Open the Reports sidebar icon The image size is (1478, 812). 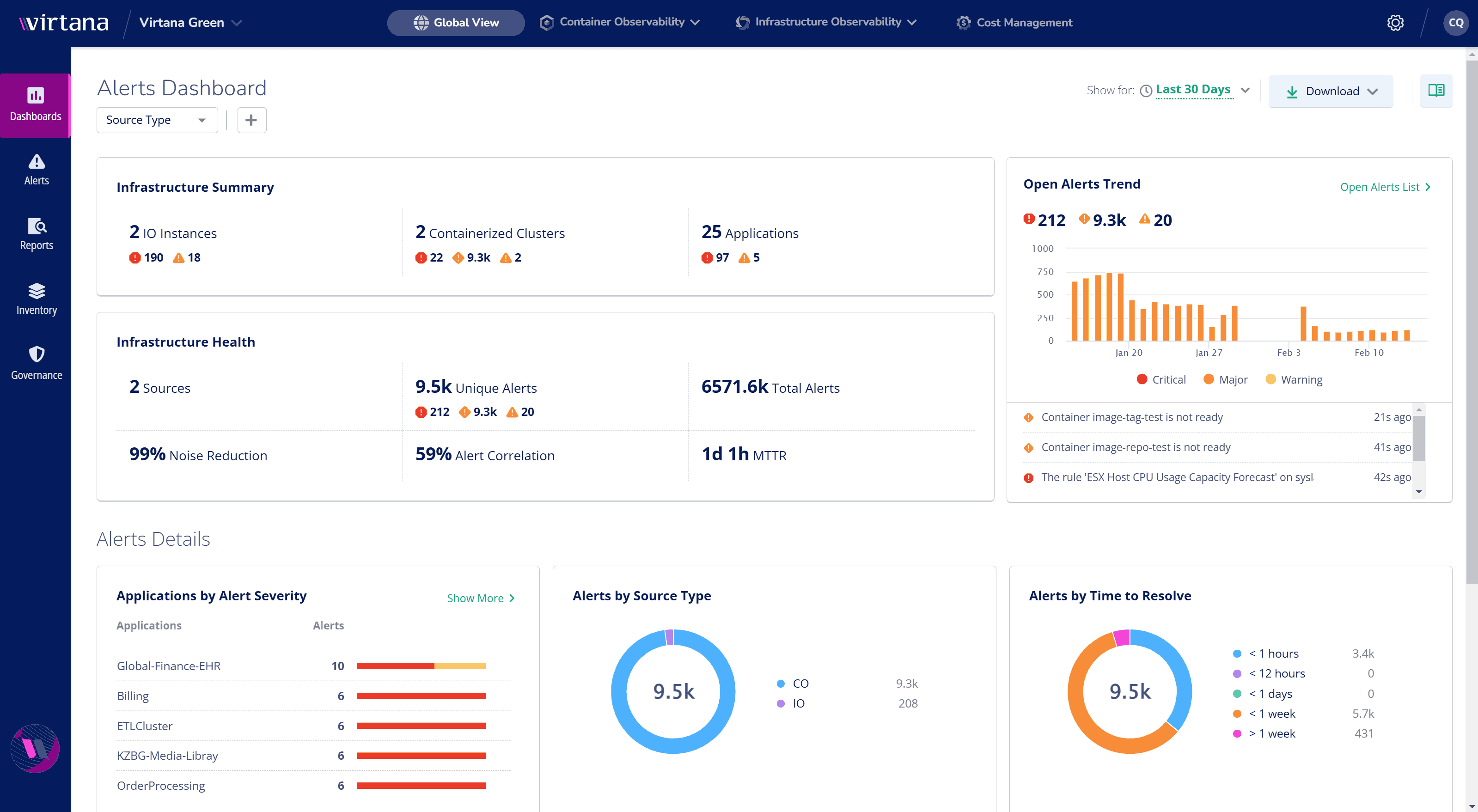pyautogui.click(x=36, y=234)
